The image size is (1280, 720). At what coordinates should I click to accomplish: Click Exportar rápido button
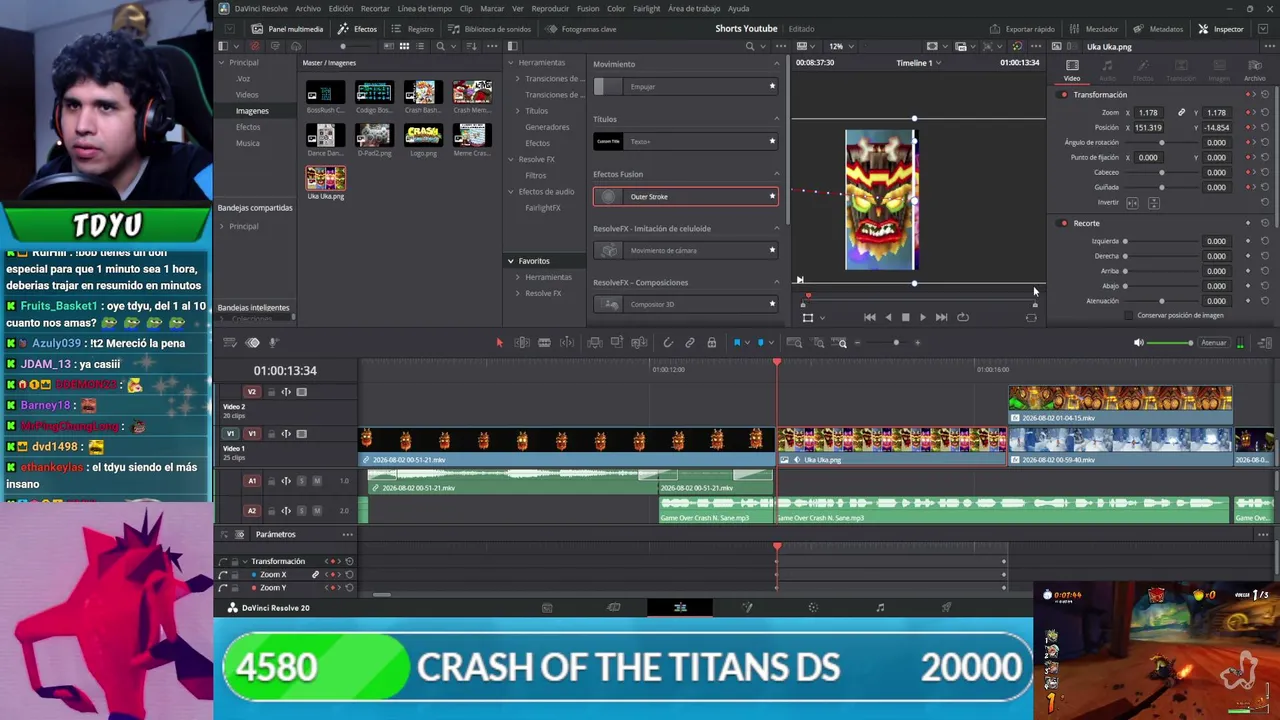1023,29
